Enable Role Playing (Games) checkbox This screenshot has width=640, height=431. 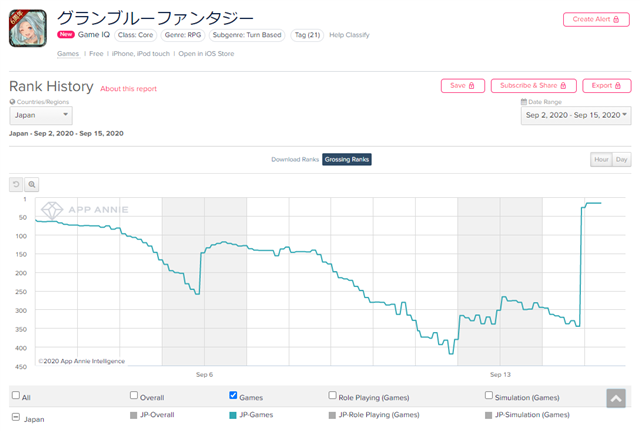[x=333, y=395]
